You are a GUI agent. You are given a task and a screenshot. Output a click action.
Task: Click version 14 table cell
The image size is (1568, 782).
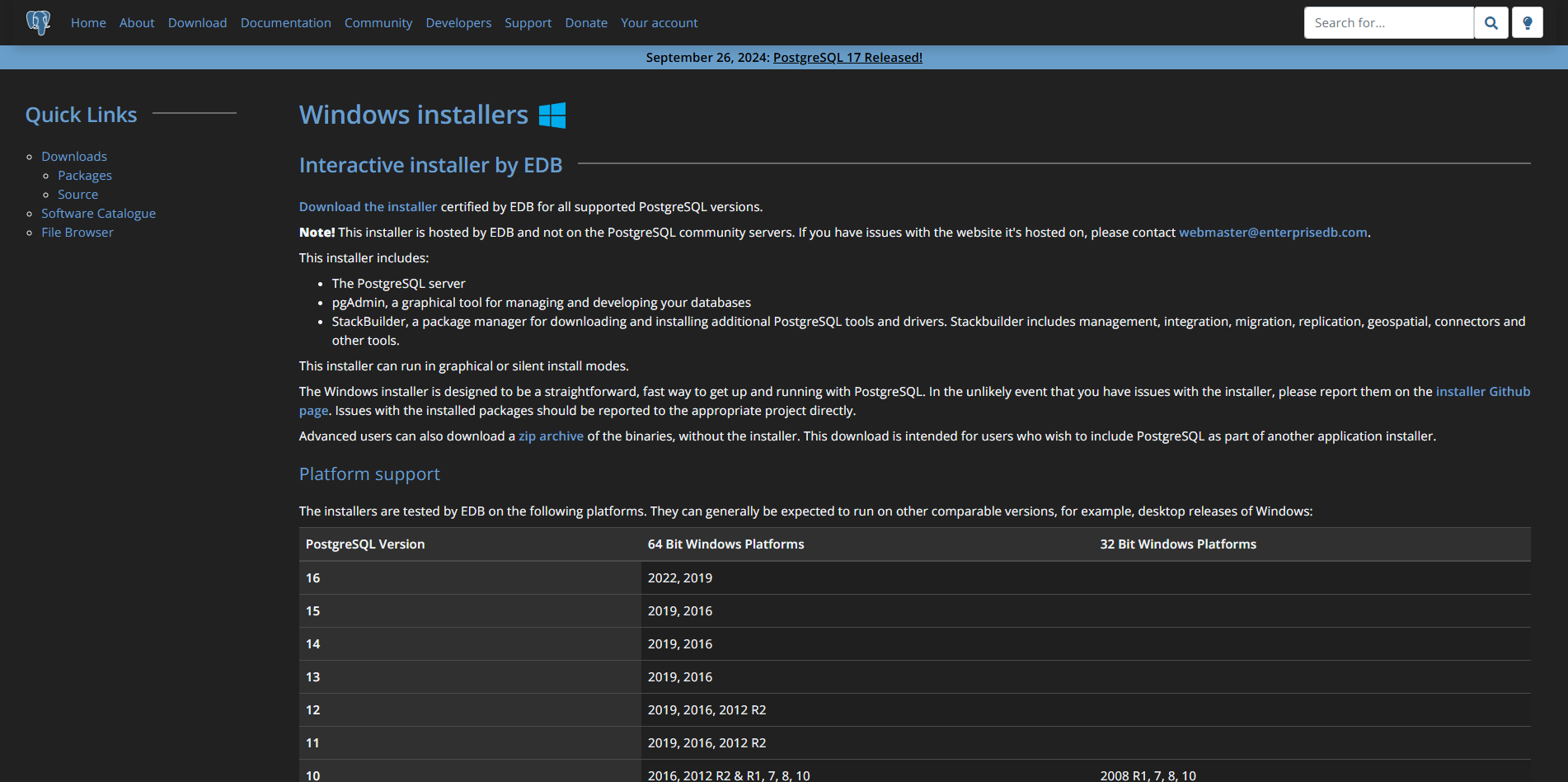[x=470, y=644]
